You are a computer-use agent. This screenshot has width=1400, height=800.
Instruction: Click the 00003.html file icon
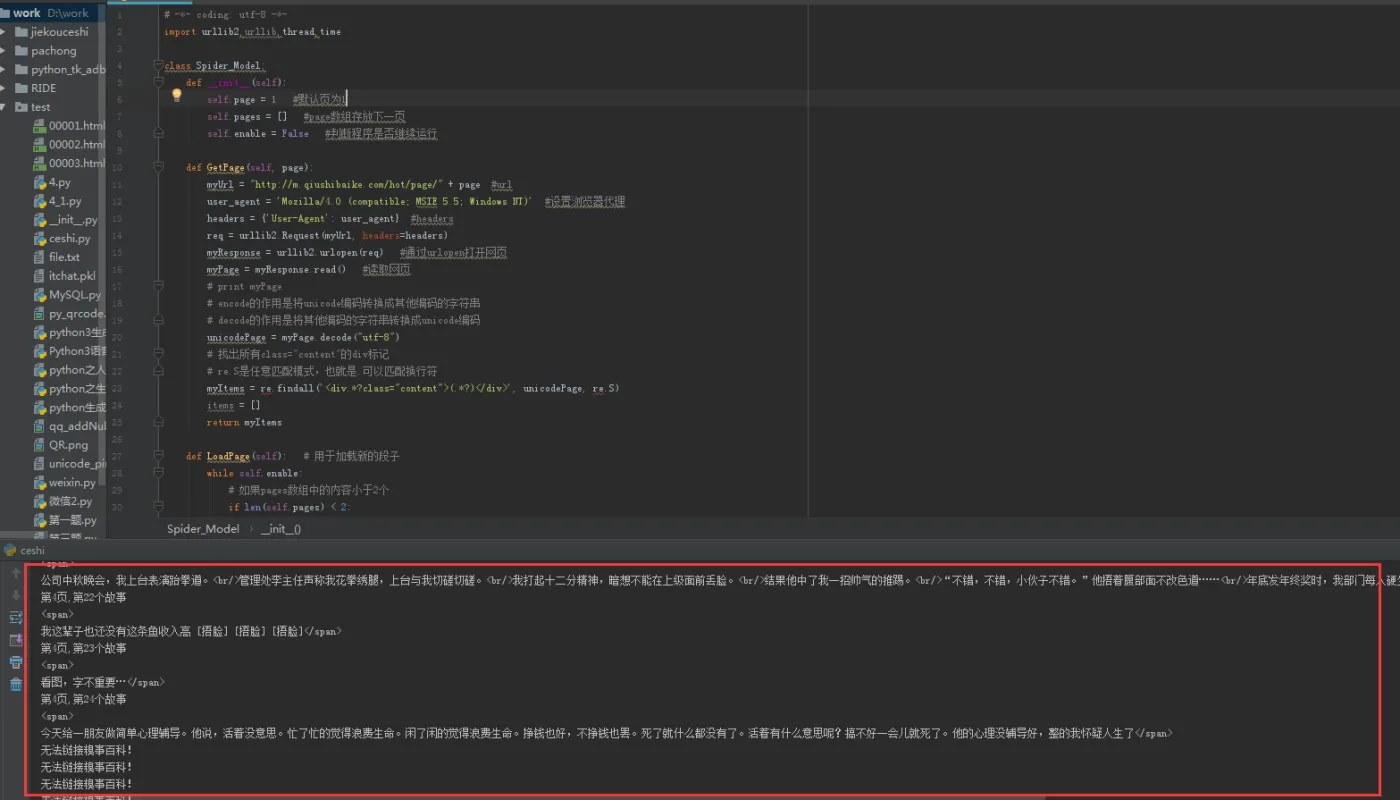coord(39,163)
